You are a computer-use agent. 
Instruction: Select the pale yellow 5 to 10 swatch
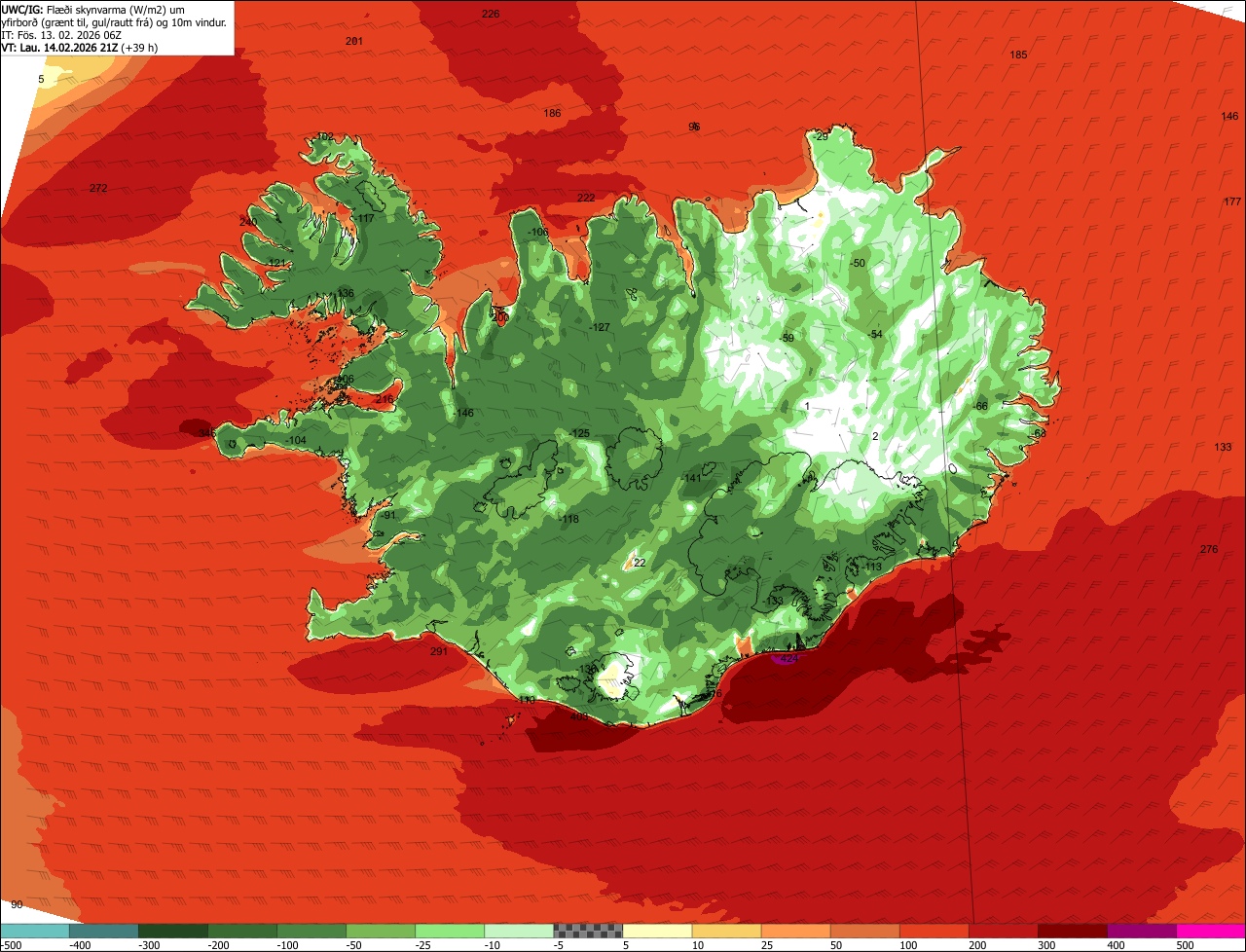pos(657,931)
